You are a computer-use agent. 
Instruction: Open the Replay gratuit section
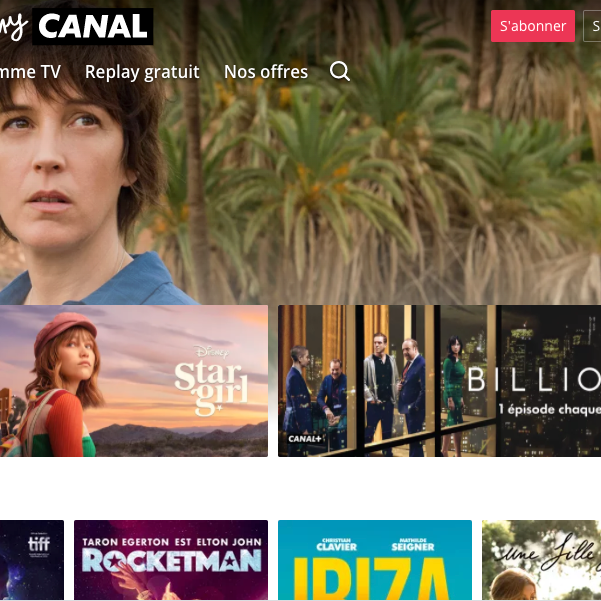[x=142, y=72]
